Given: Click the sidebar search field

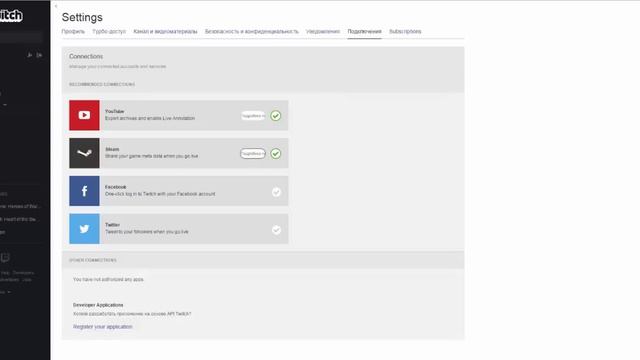Looking at the screenshot, I should tap(21, 37).
